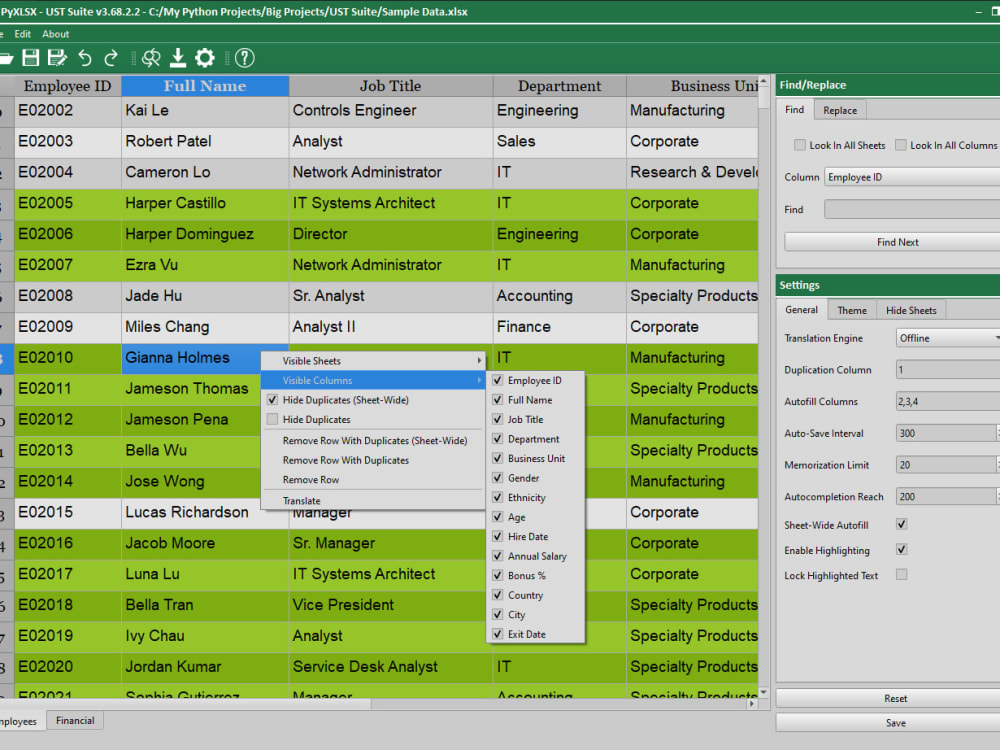1000x750 pixels.
Task: Click the Save As edit-document icon
Action: [x=57, y=58]
